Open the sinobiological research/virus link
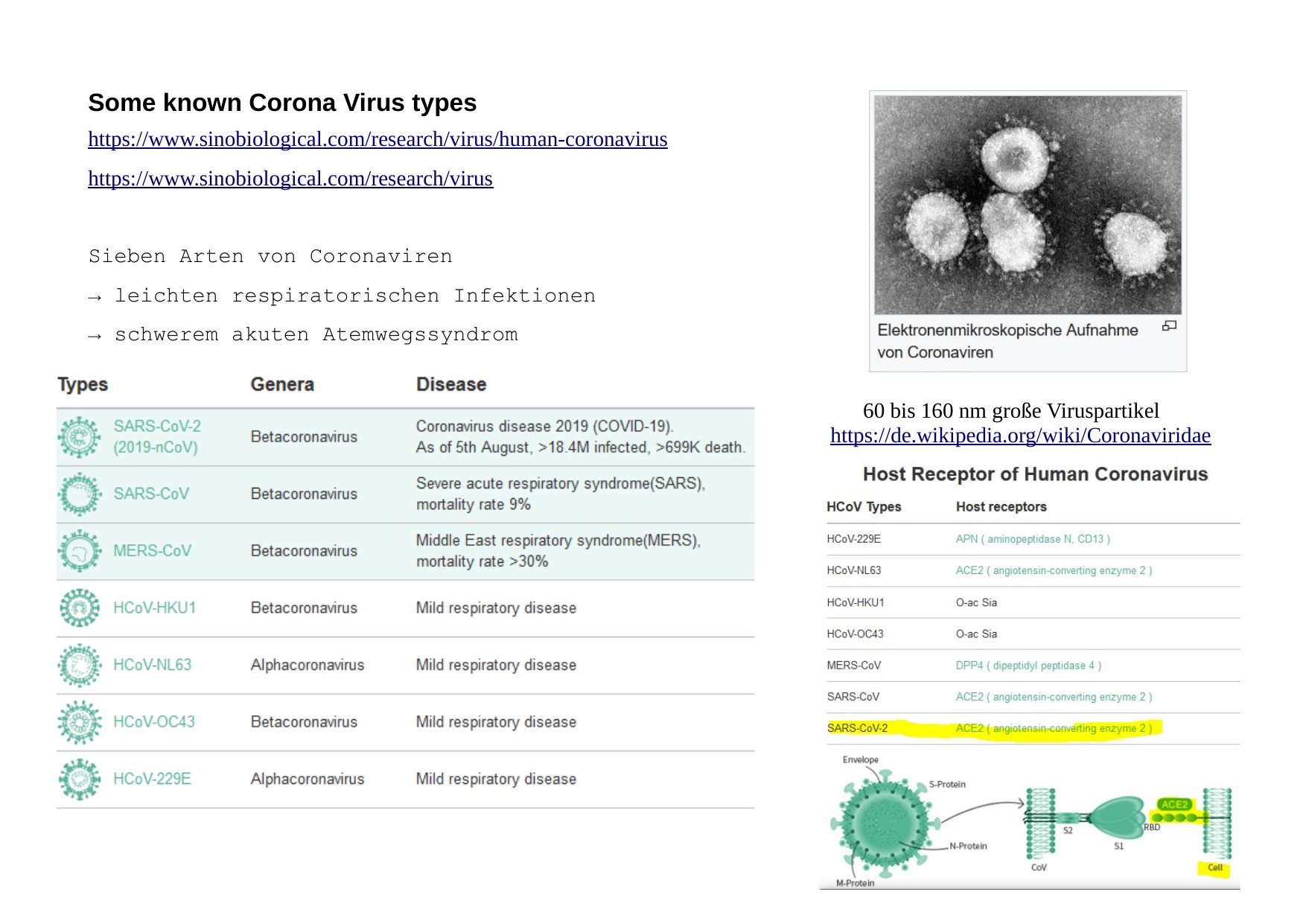The image size is (1306, 924). pos(290,179)
